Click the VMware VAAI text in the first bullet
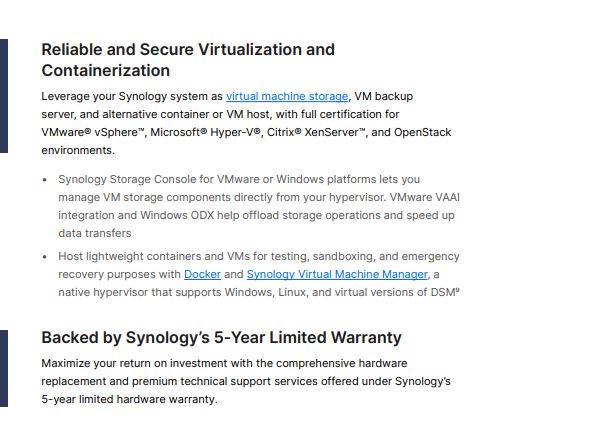The image size is (611, 437). tap(425, 197)
